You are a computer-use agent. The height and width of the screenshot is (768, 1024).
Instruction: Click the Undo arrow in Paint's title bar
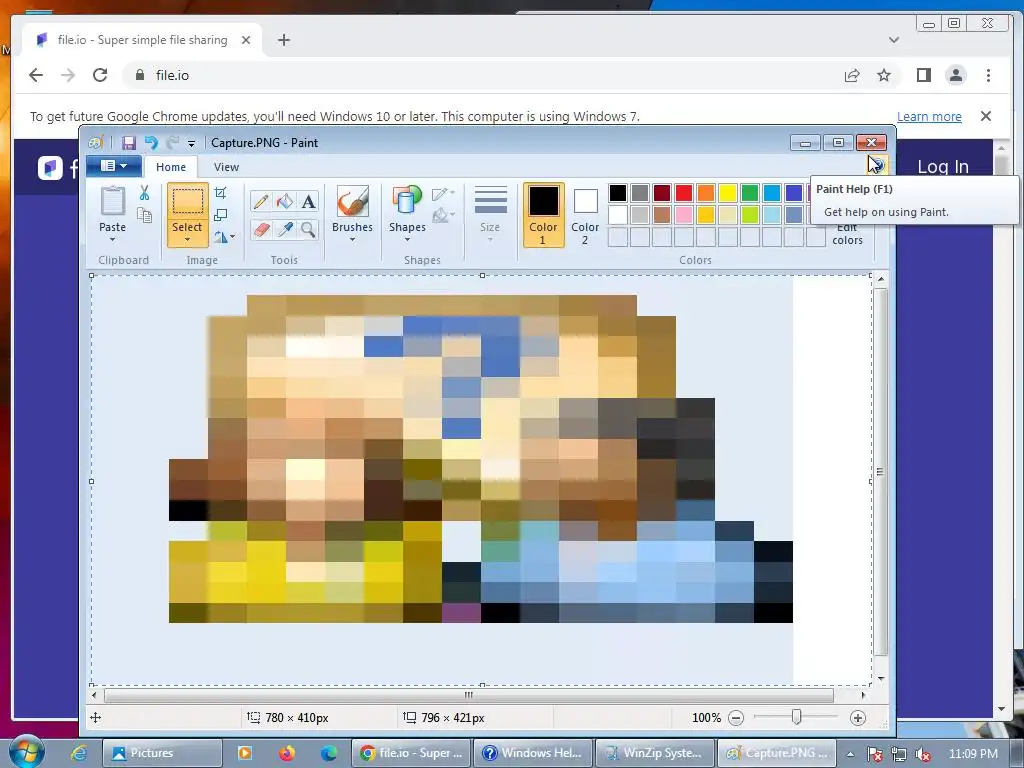[x=151, y=143]
